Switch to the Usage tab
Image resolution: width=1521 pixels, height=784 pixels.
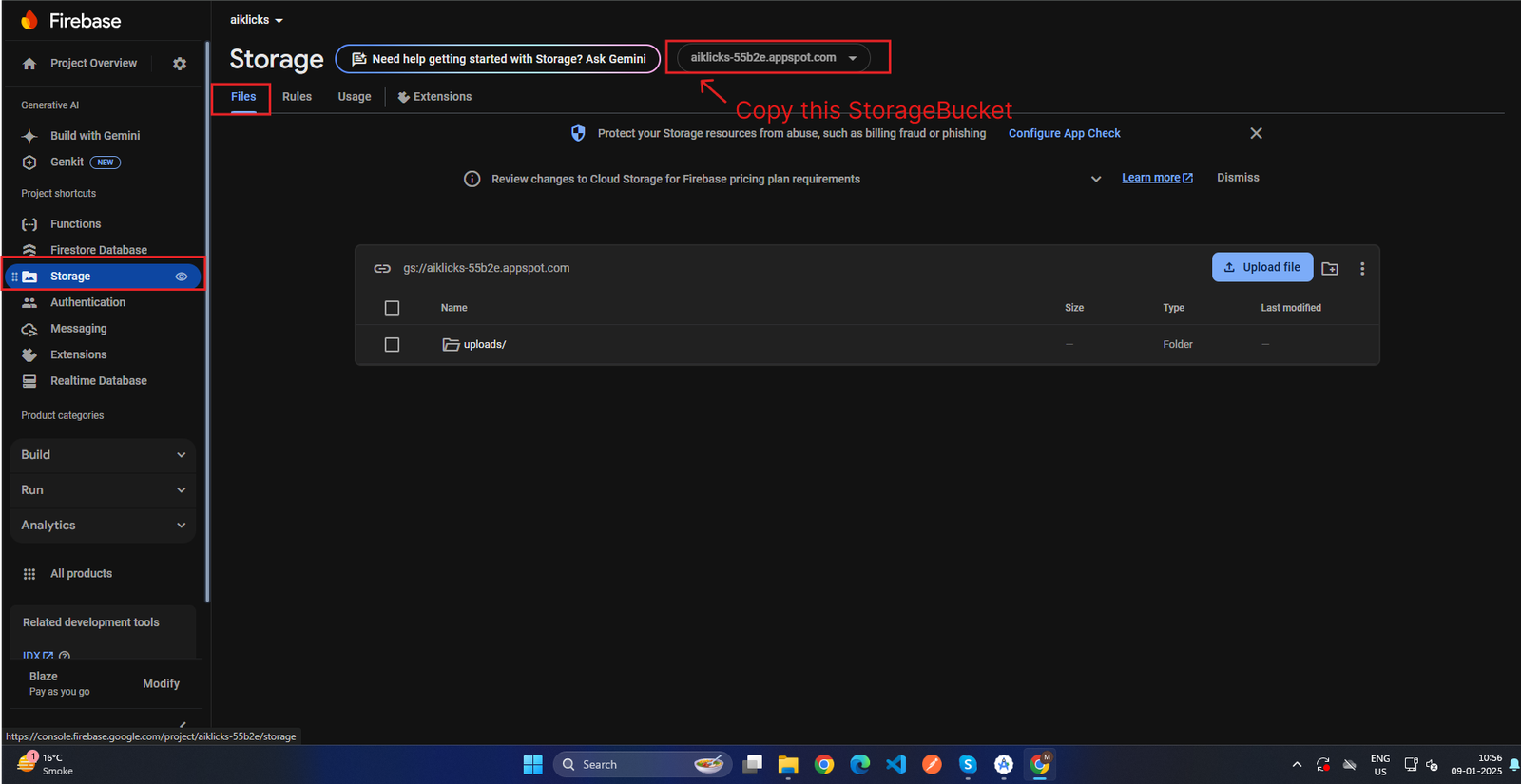click(x=355, y=97)
